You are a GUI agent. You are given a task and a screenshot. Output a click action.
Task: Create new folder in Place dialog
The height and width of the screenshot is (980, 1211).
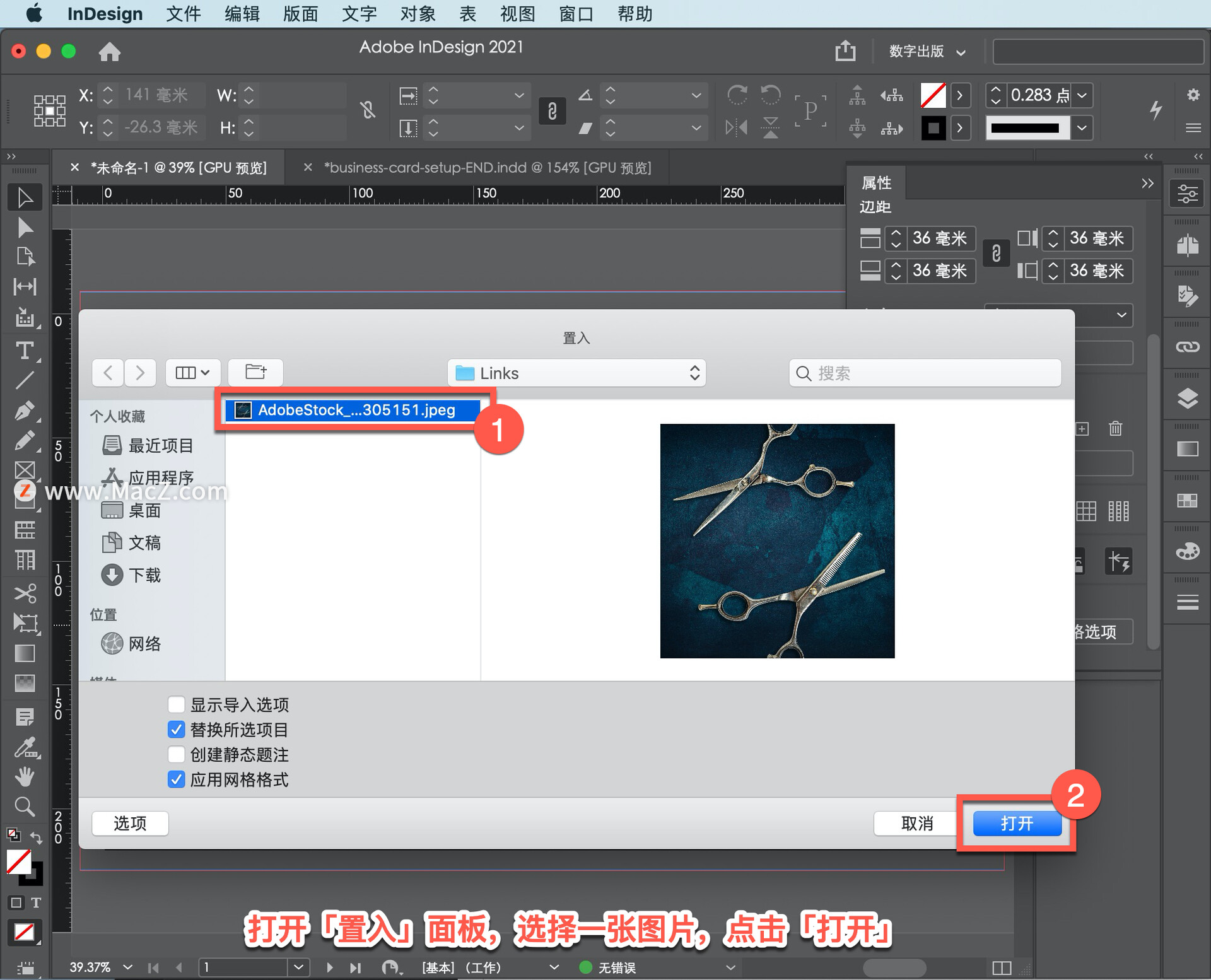pos(255,373)
